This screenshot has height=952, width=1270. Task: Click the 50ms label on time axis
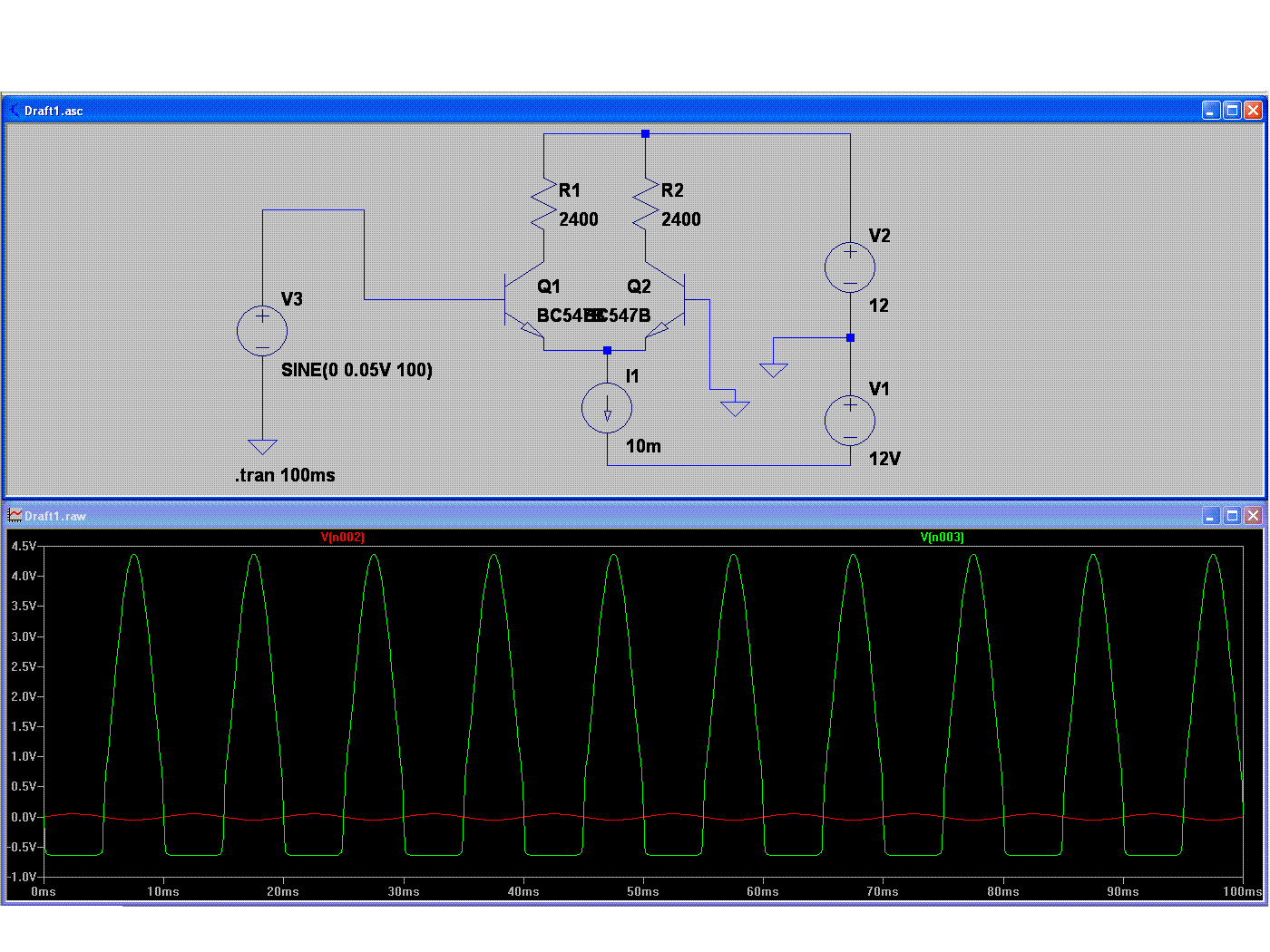tap(643, 891)
